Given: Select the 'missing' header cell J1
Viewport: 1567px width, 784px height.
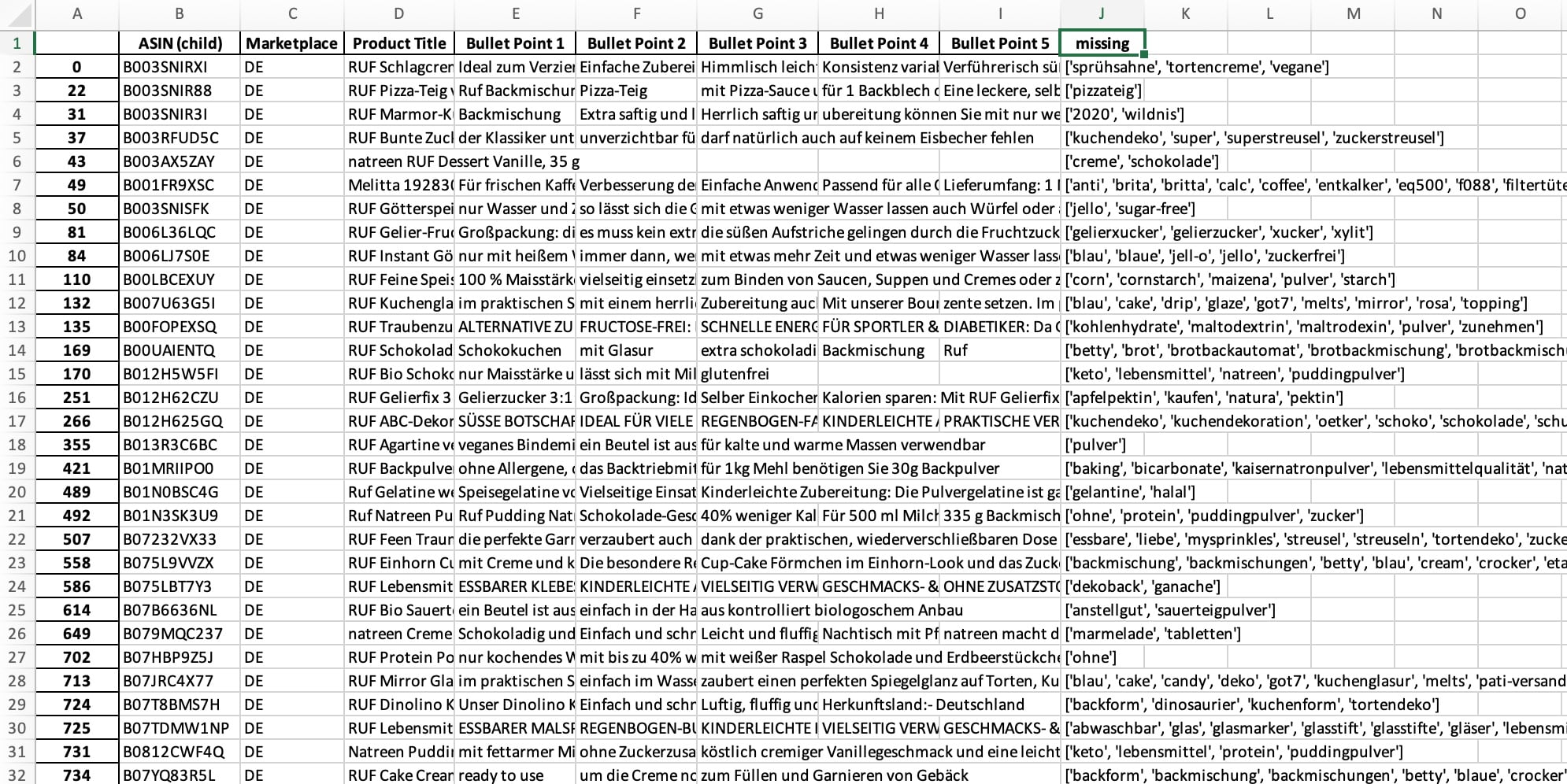Looking at the screenshot, I should click(1102, 43).
